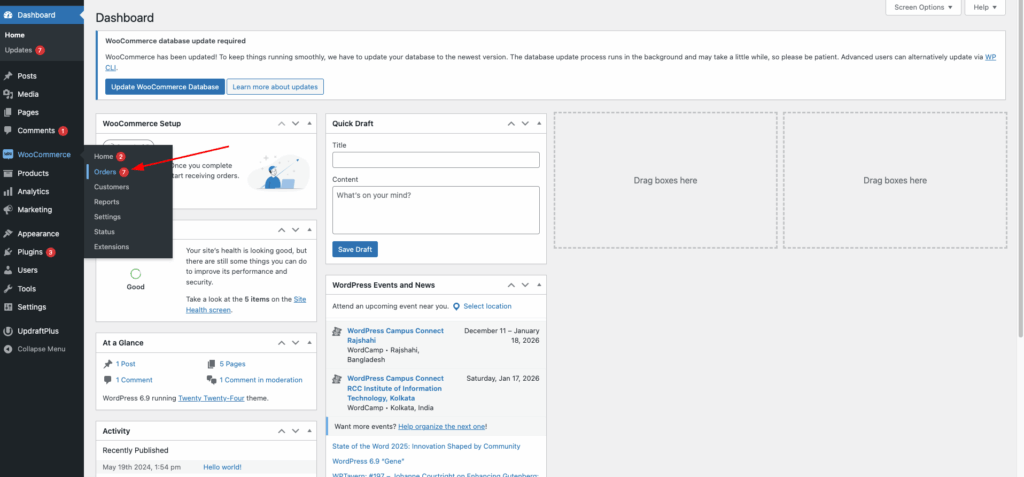Click Update WooCommerce Database button

tap(165, 87)
